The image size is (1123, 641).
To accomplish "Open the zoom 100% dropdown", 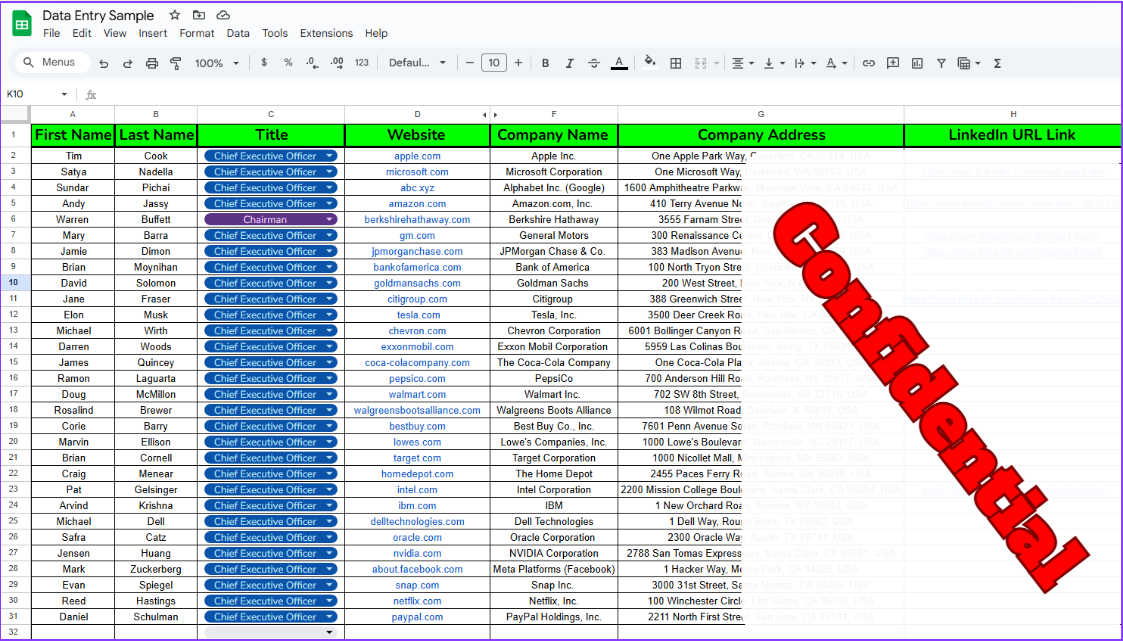I will tap(216, 63).
